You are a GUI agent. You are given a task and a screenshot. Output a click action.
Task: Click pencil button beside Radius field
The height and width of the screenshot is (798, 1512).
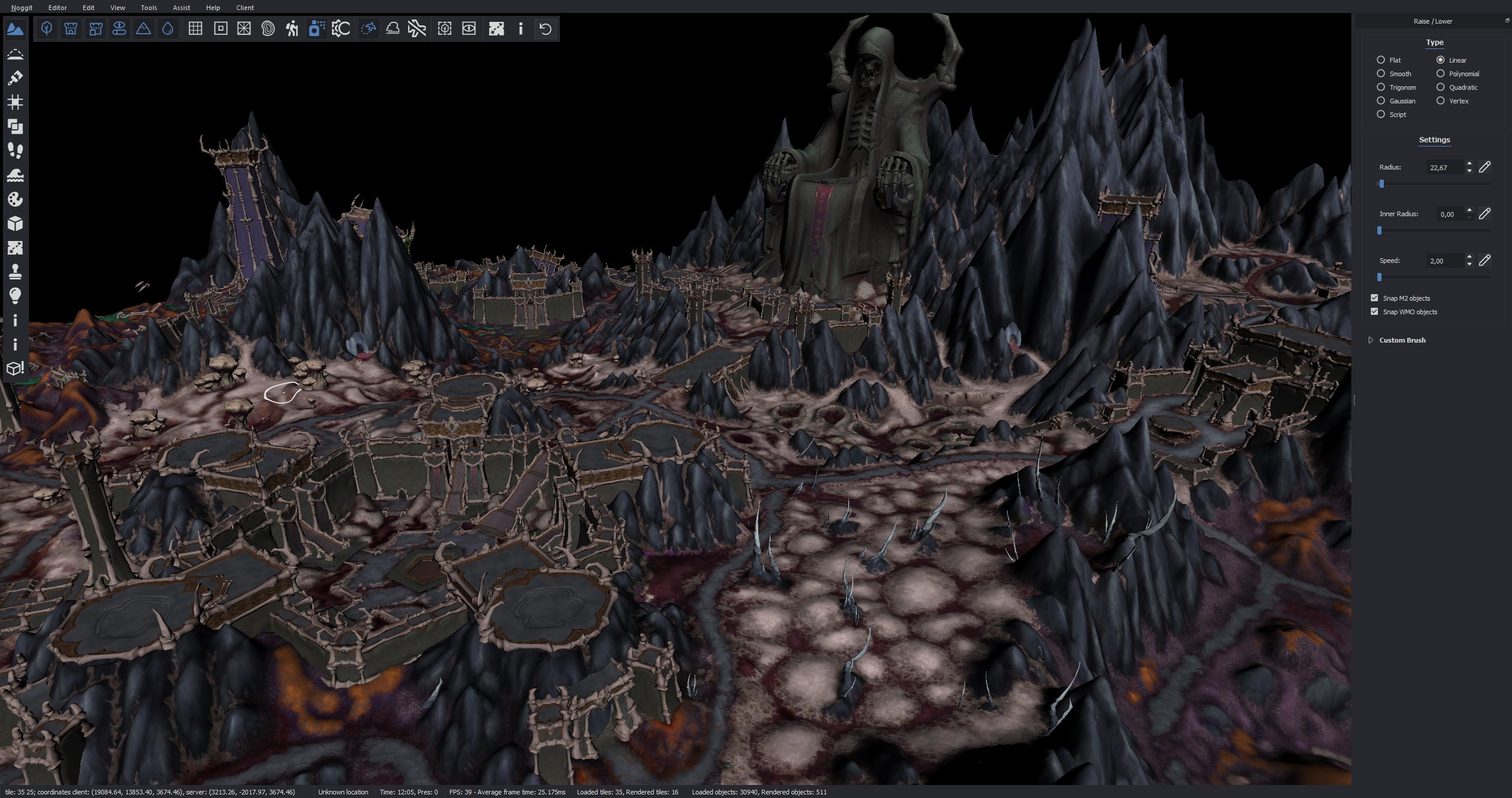tap(1484, 167)
